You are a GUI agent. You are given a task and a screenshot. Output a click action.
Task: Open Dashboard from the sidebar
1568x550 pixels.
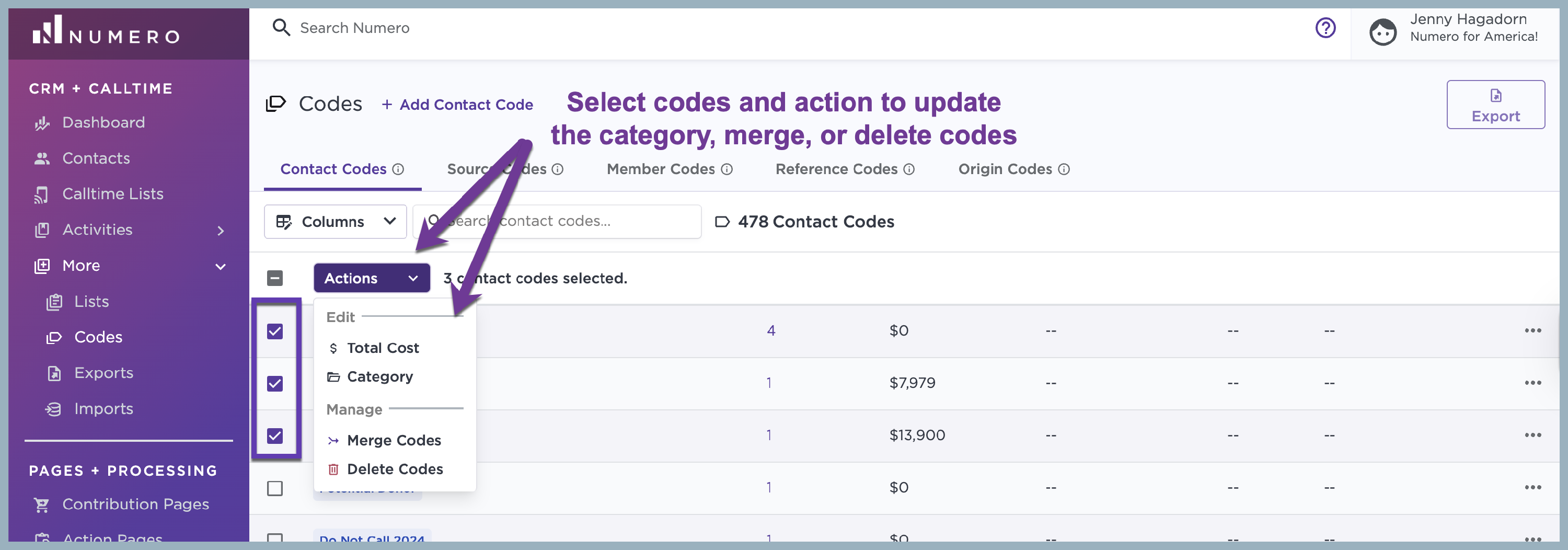103,122
